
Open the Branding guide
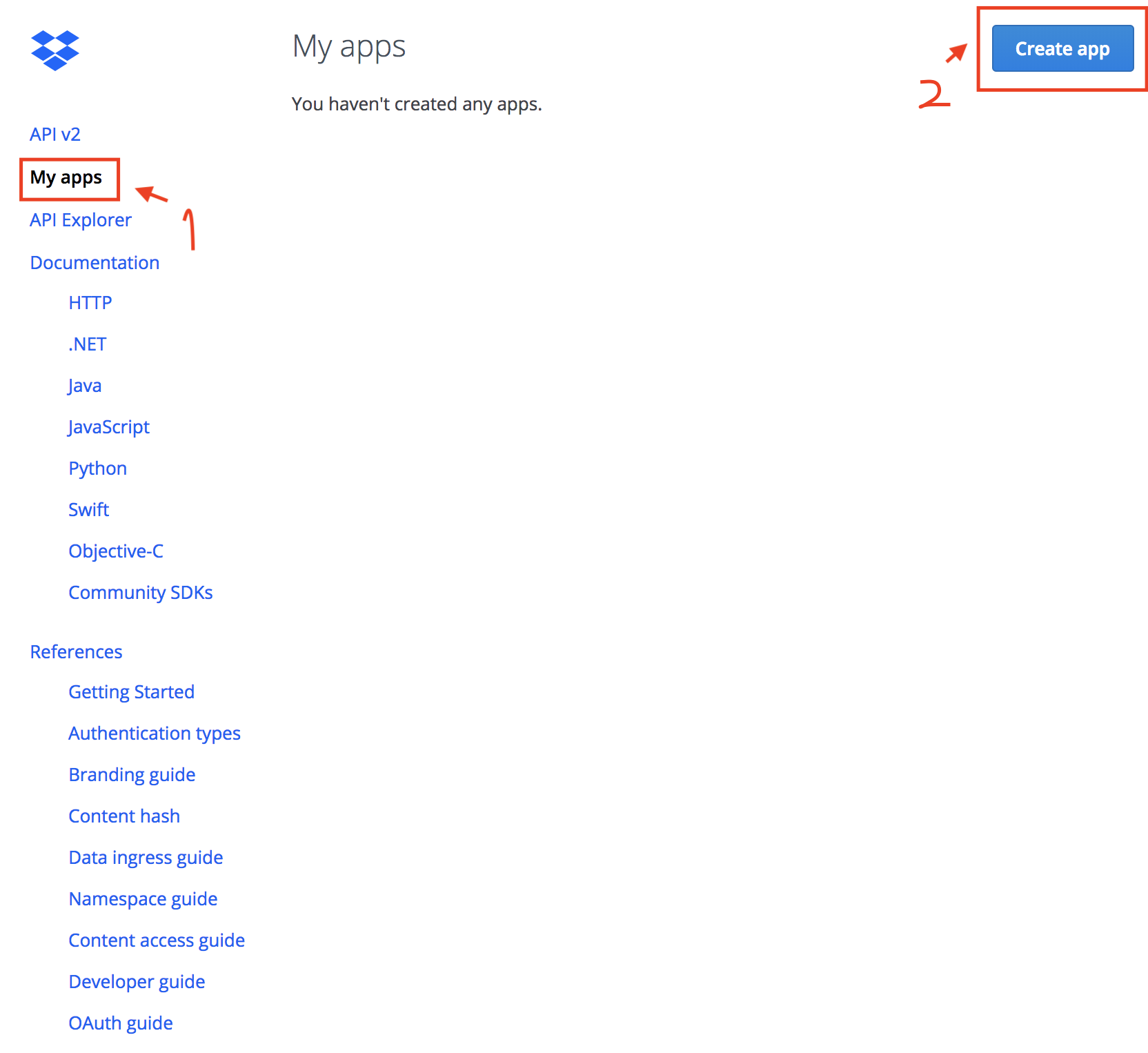coord(132,774)
